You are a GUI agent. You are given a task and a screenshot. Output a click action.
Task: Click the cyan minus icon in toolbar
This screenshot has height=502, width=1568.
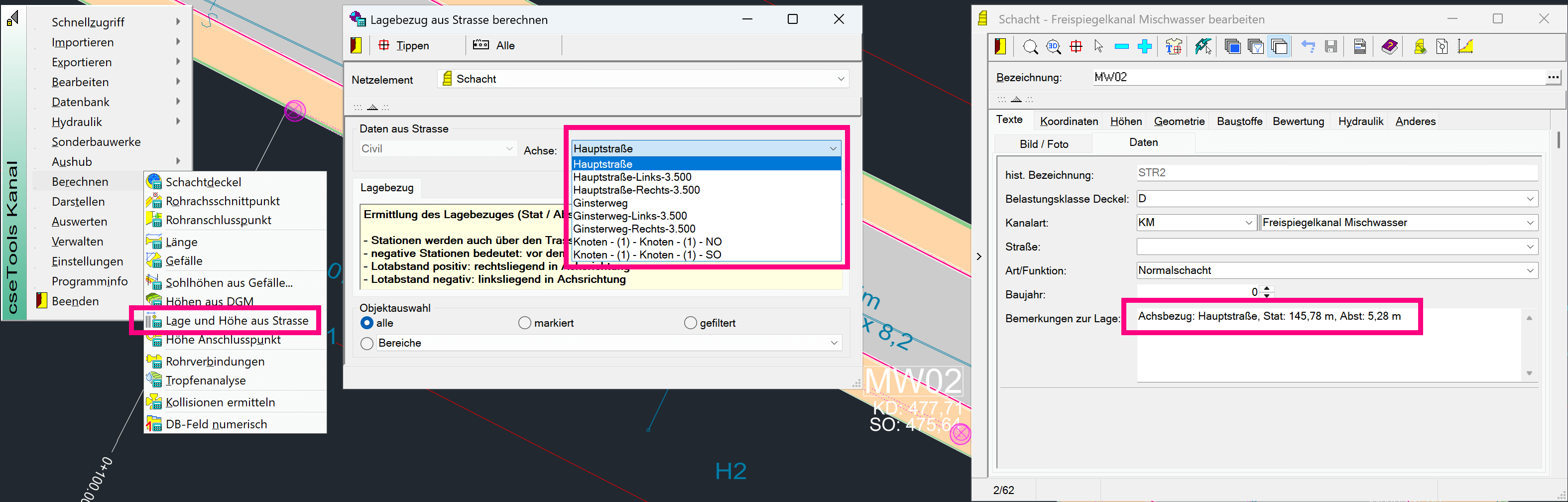(1122, 47)
